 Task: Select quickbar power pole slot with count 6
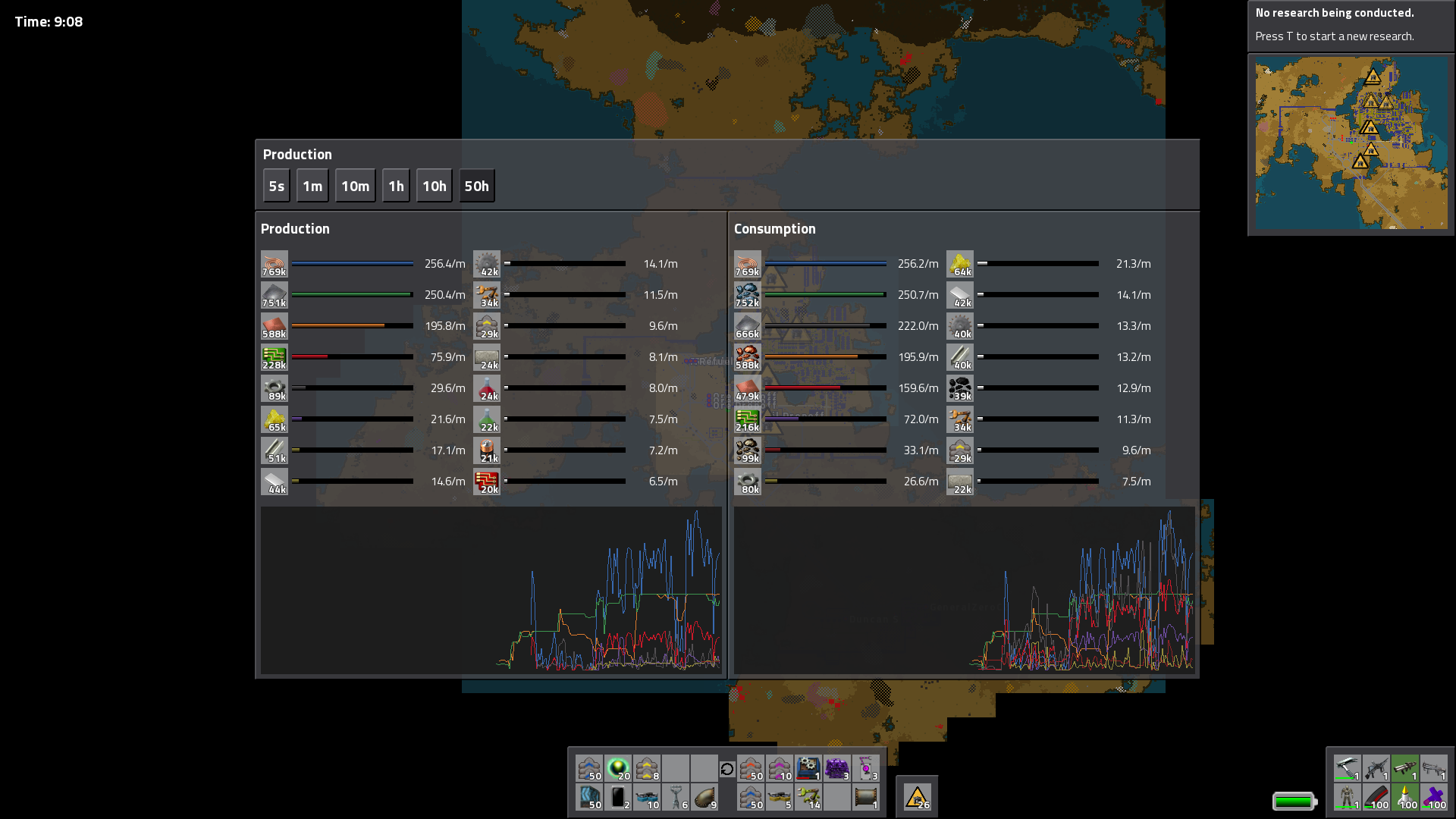point(676,797)
